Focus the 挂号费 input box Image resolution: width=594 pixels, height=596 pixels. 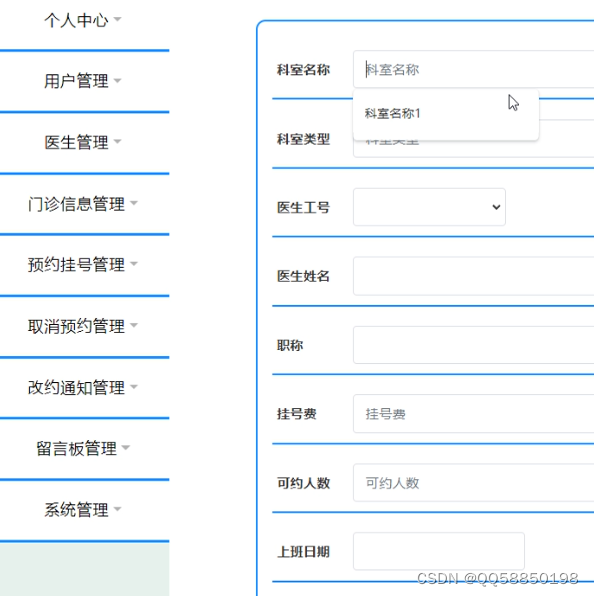(x=474, y=414)
